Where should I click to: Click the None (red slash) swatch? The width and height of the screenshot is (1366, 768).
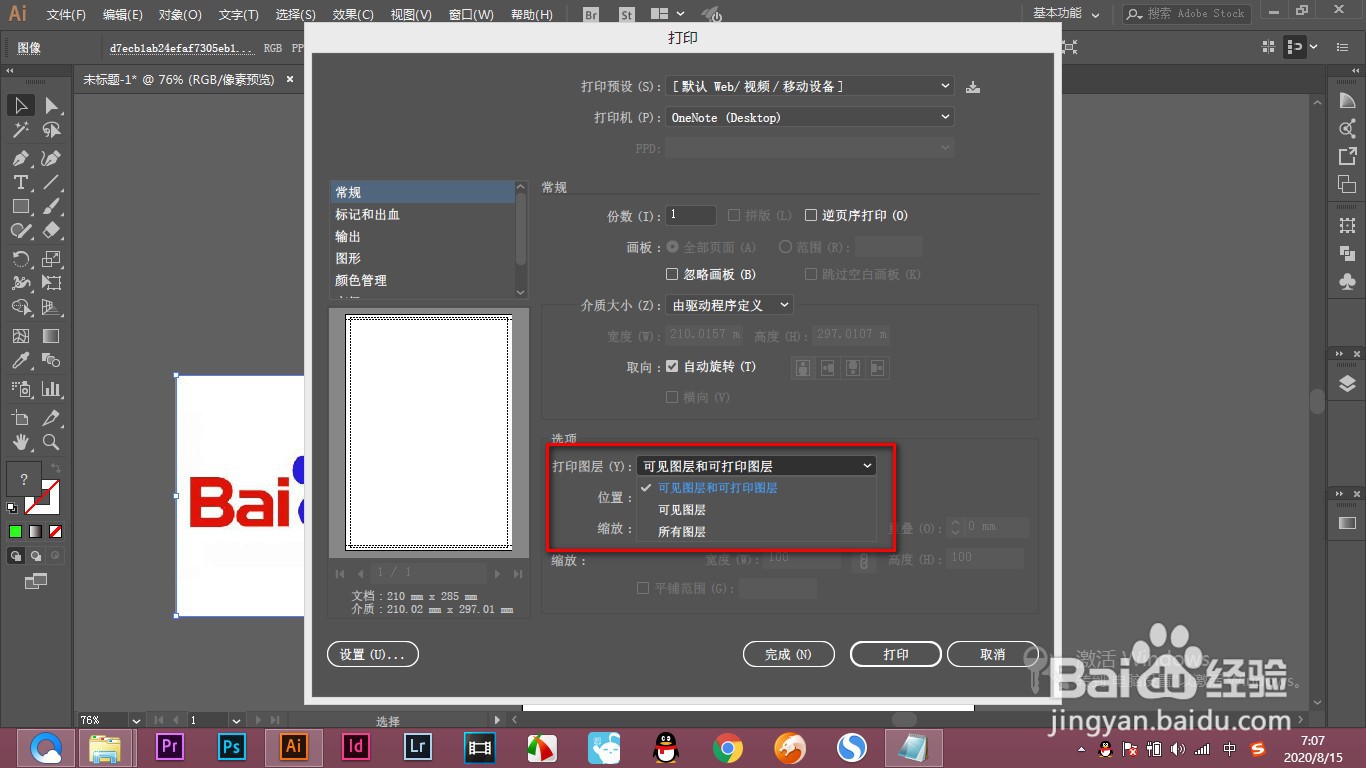pyautogui.click(x=55, y=532)
